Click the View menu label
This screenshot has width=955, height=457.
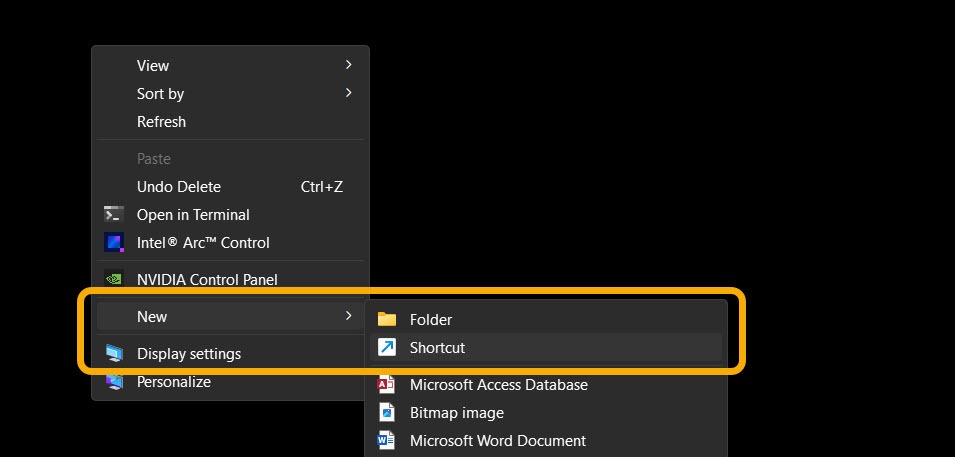pyautogui.click(x=153, y=66)
